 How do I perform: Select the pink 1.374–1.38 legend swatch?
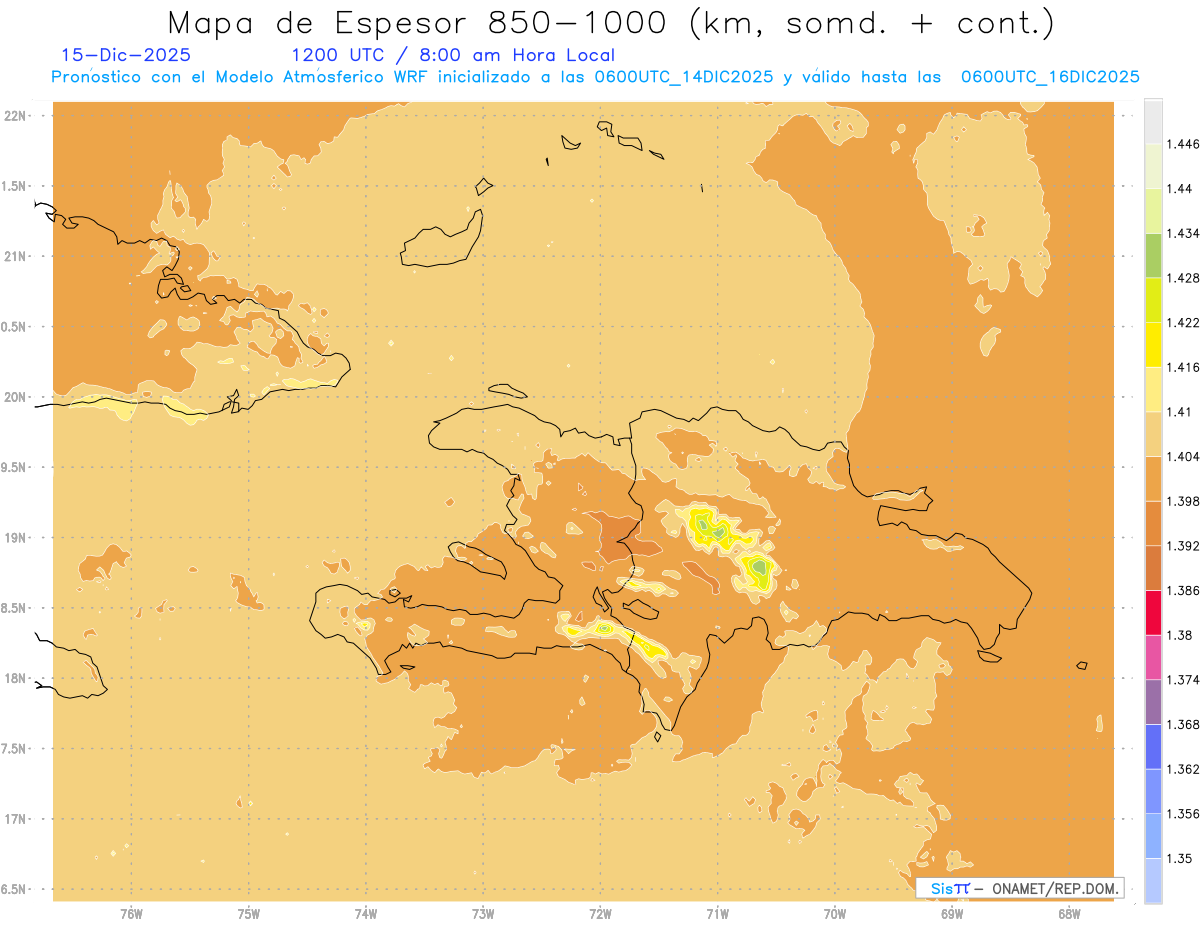pos(1153,657)
